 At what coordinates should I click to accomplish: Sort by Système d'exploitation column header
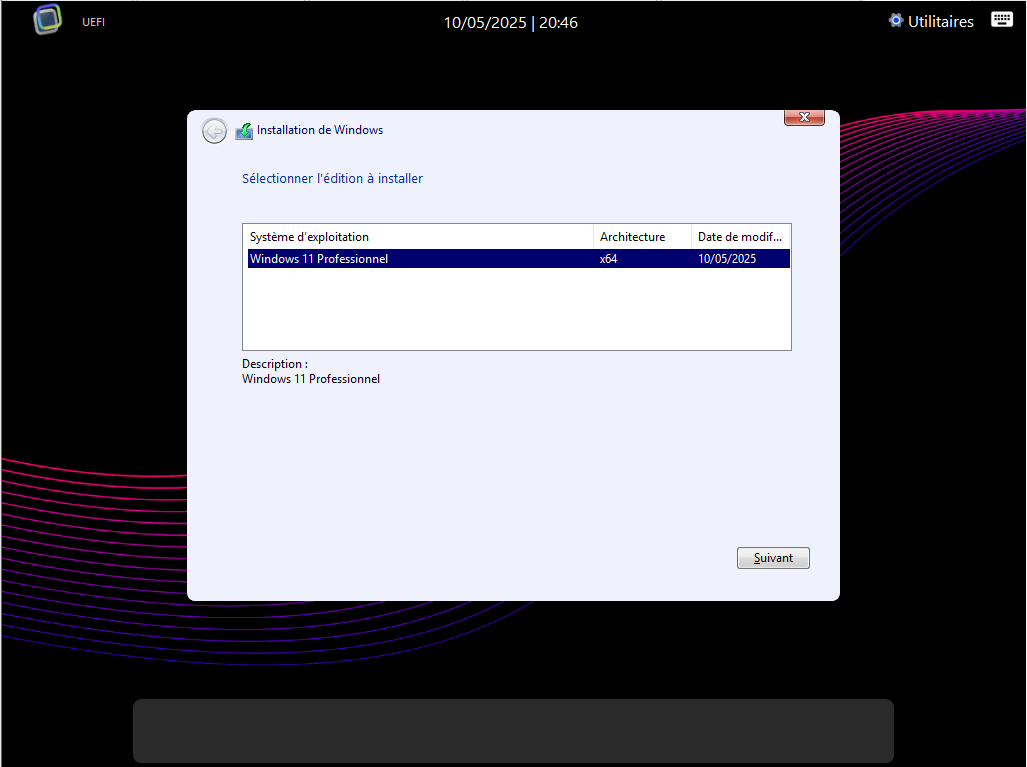pyautogui.click(x=418, y=237)
